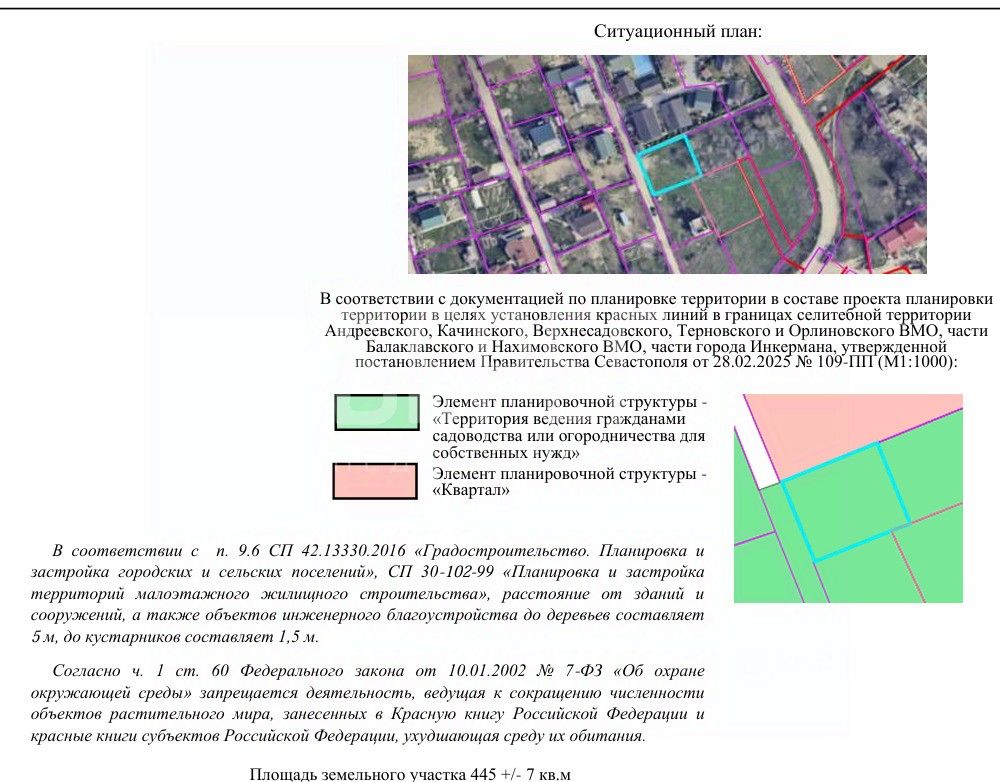Click text '28.02.2025 № 109-ПП (М1:1000):'
This screenshot has width=1000, height=782.
click(x=835, y=362)
